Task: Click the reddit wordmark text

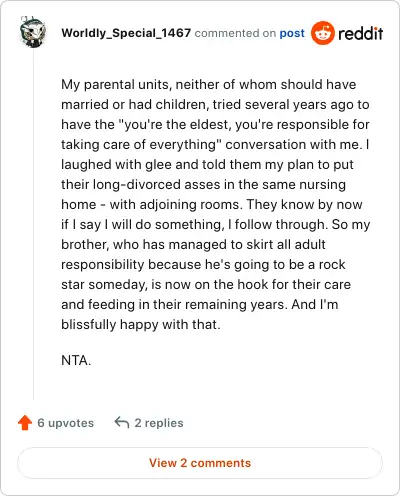Action: [360, 33]
